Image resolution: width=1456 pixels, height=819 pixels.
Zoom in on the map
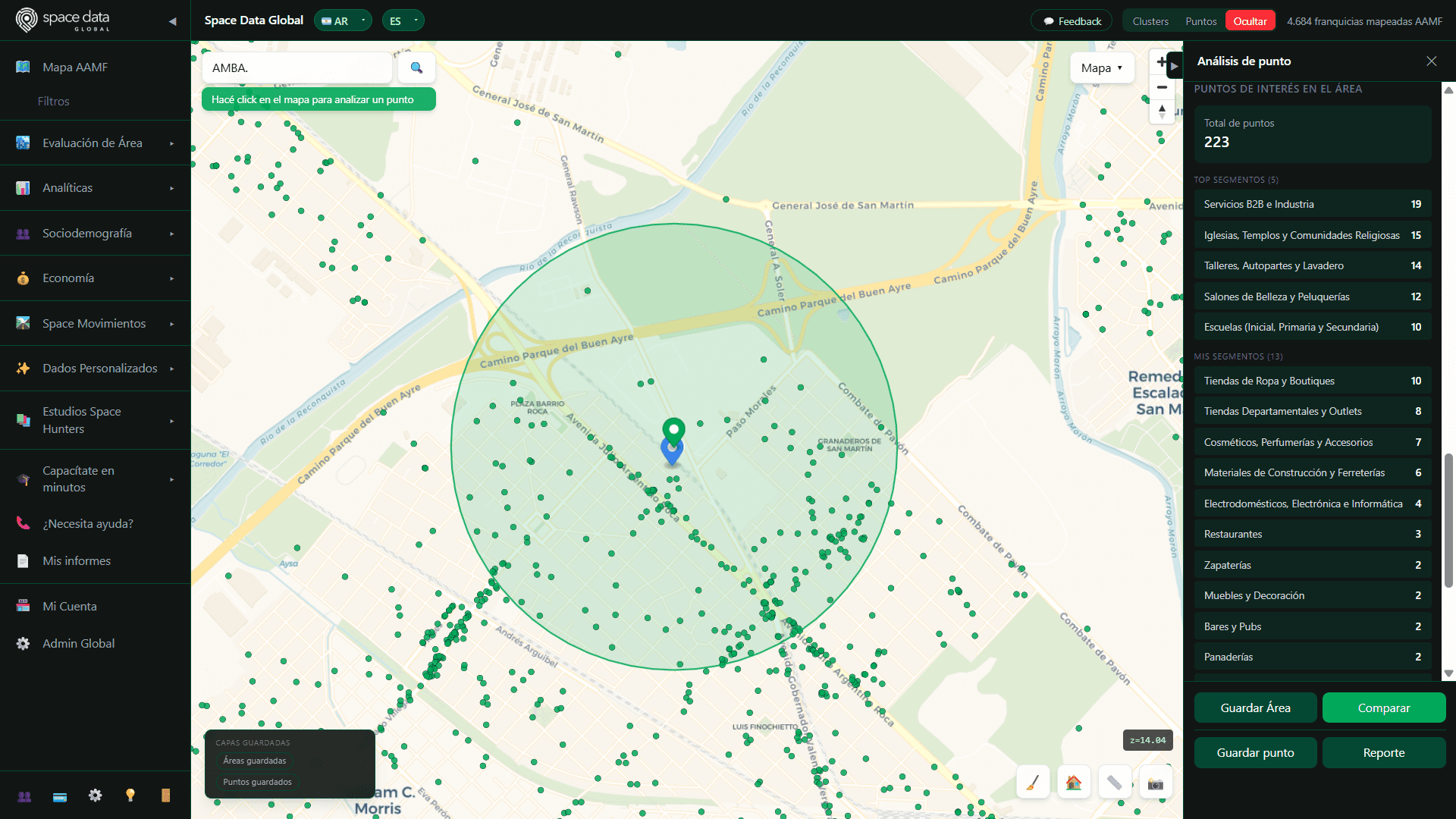tap(1161, 62)
